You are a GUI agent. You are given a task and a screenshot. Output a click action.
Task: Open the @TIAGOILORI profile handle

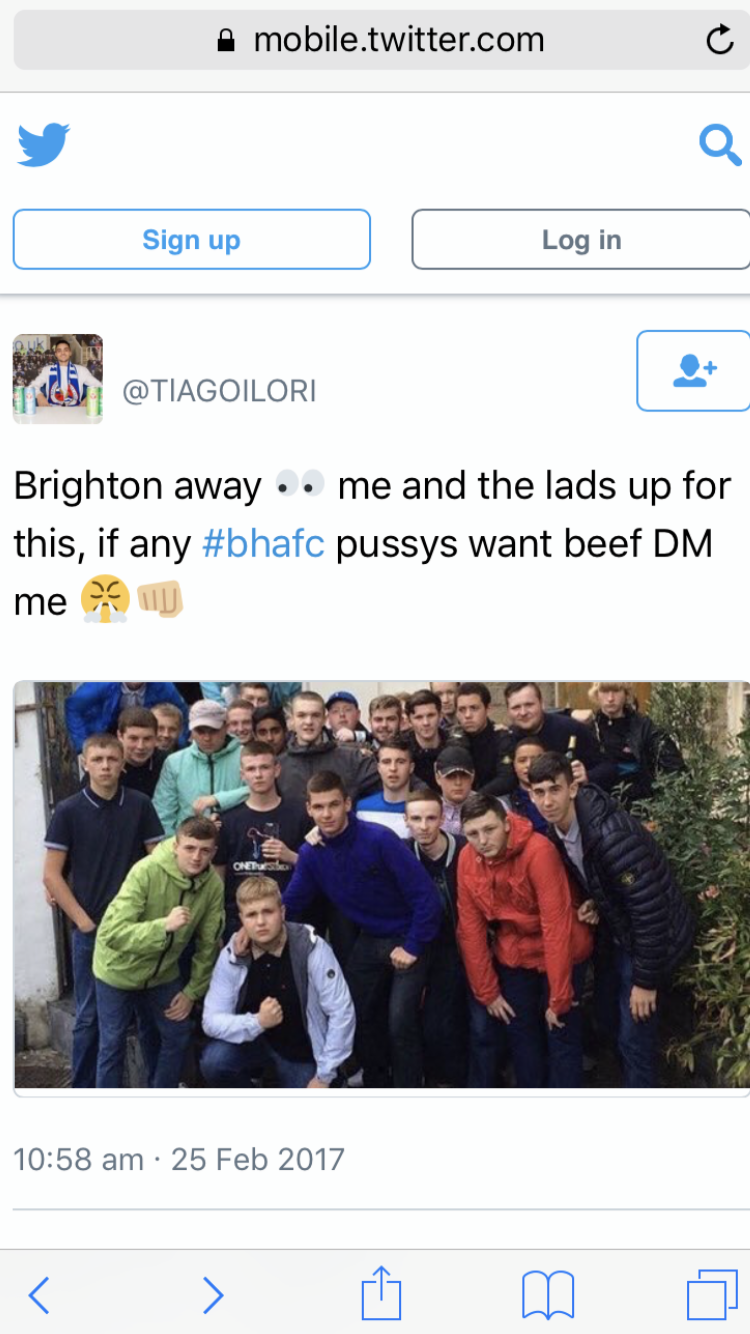(219, 391)
